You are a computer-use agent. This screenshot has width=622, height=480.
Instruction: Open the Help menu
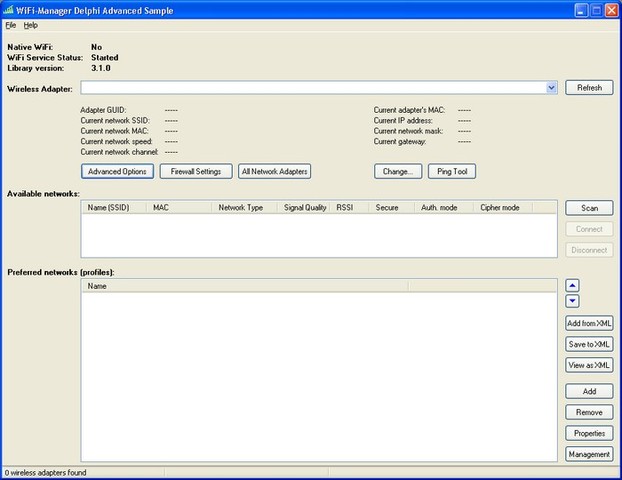pos(31,25)
